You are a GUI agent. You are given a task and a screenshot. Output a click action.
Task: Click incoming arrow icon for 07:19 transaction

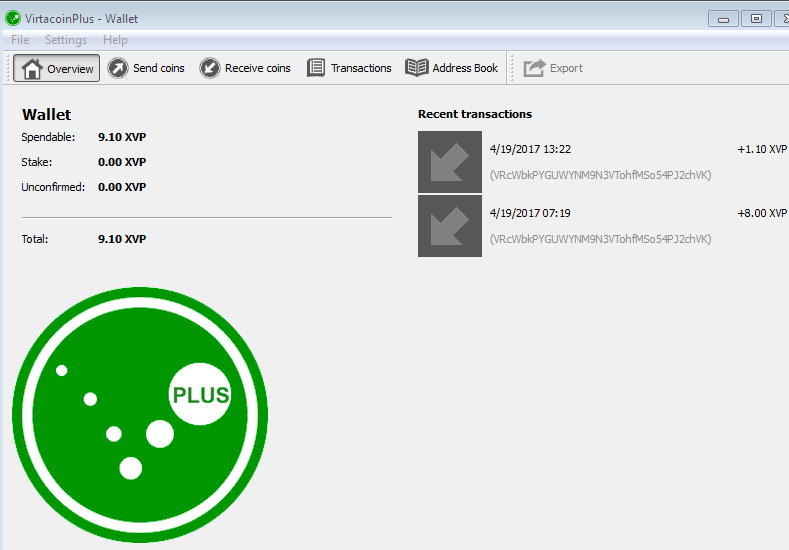point(450,226)
